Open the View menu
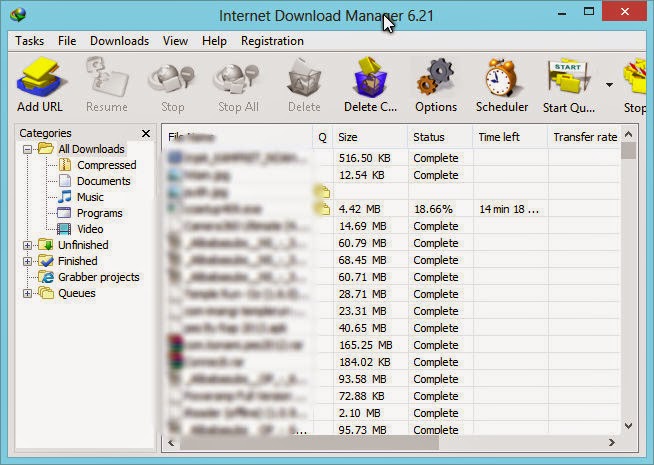The width and height of the screenshot is (654, 465). tap(175, 41)
